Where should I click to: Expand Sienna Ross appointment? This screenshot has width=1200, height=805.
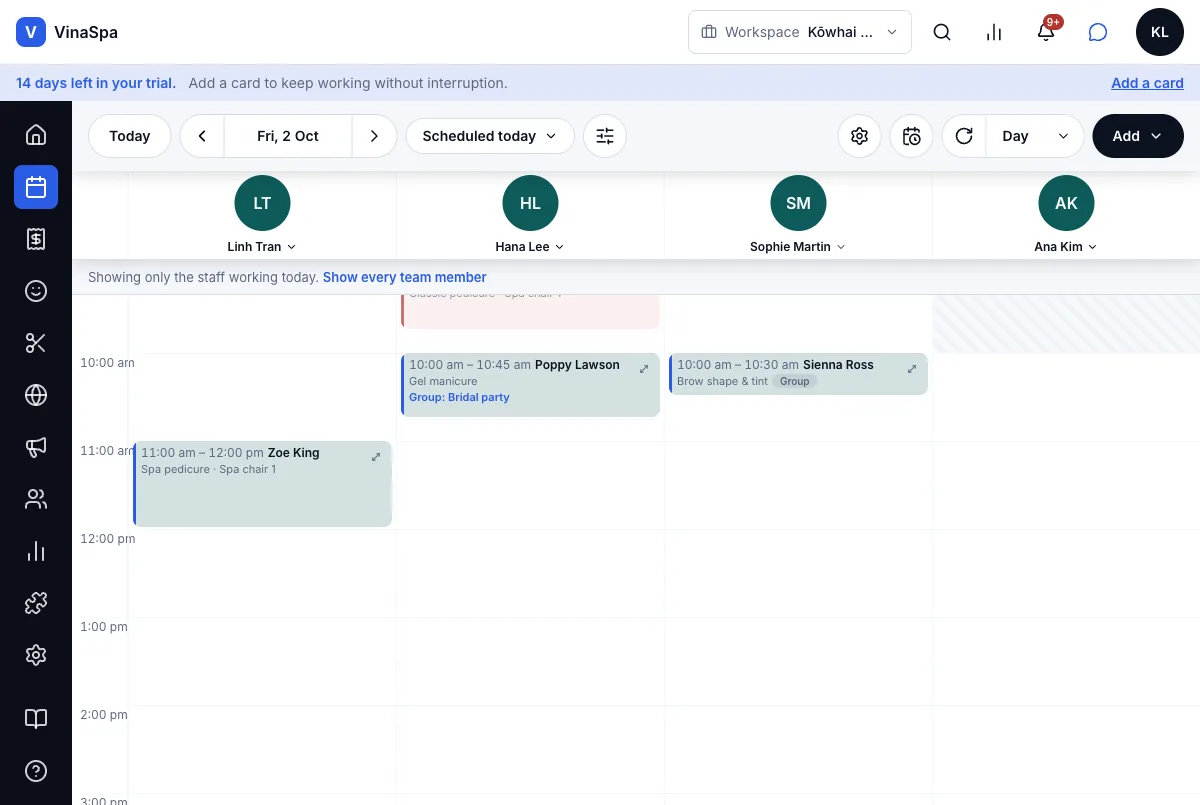tap(912, 369)
